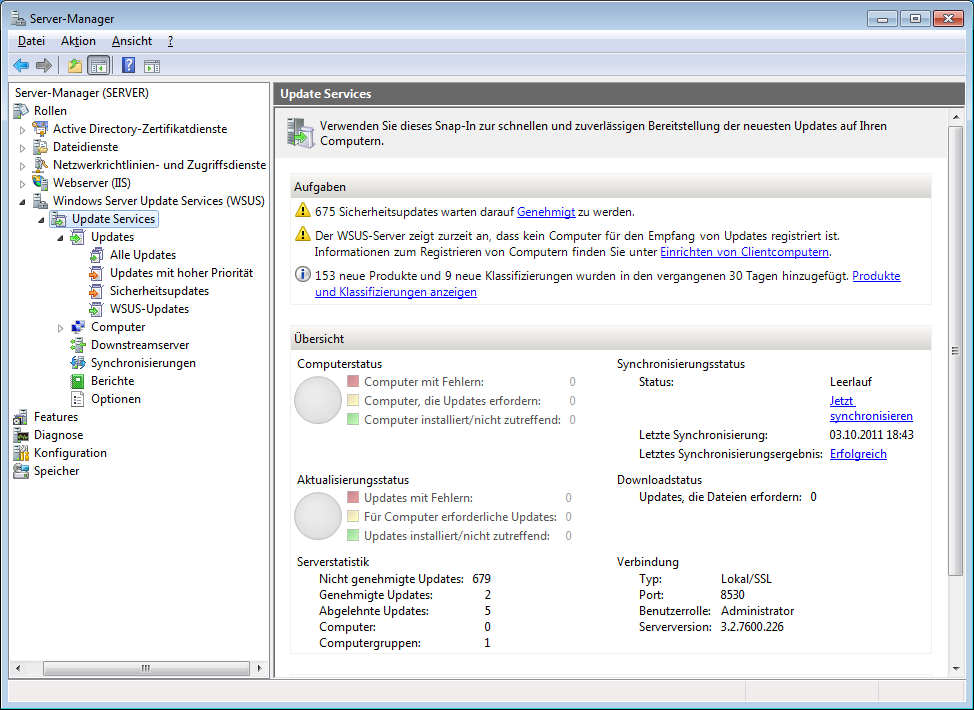Click the Jetzt synchronisieren link
The width and height of the screenshot is (974, 710).
871,409
